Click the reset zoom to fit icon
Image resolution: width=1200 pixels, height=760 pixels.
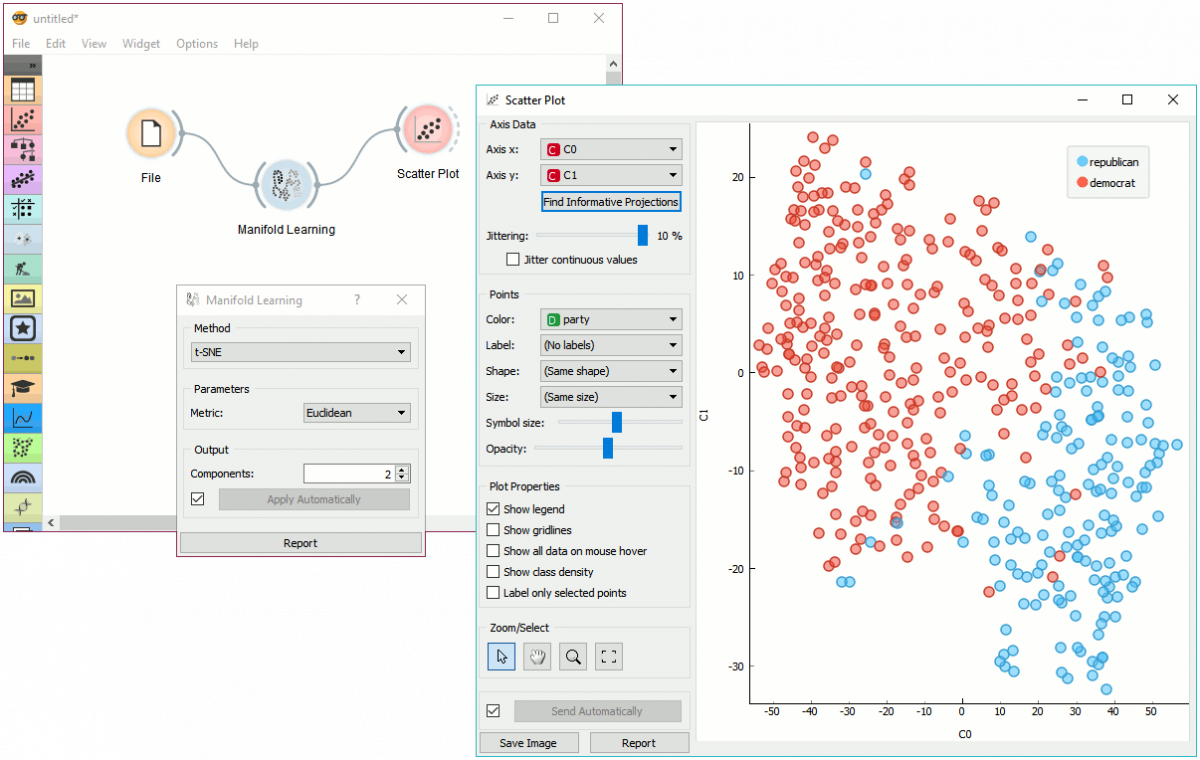pos(609,656)
